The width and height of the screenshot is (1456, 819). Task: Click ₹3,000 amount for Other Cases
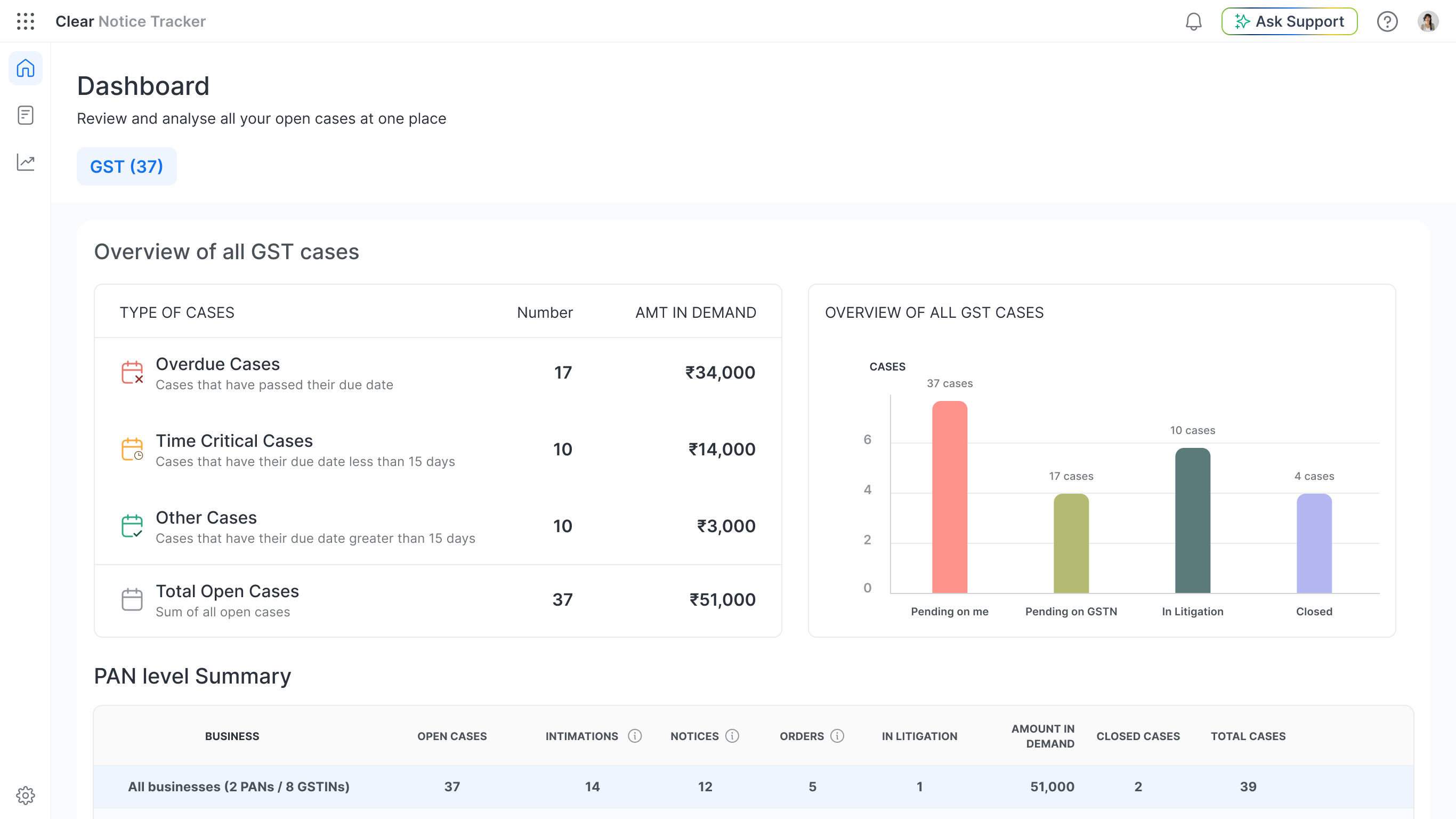[726, 527]
